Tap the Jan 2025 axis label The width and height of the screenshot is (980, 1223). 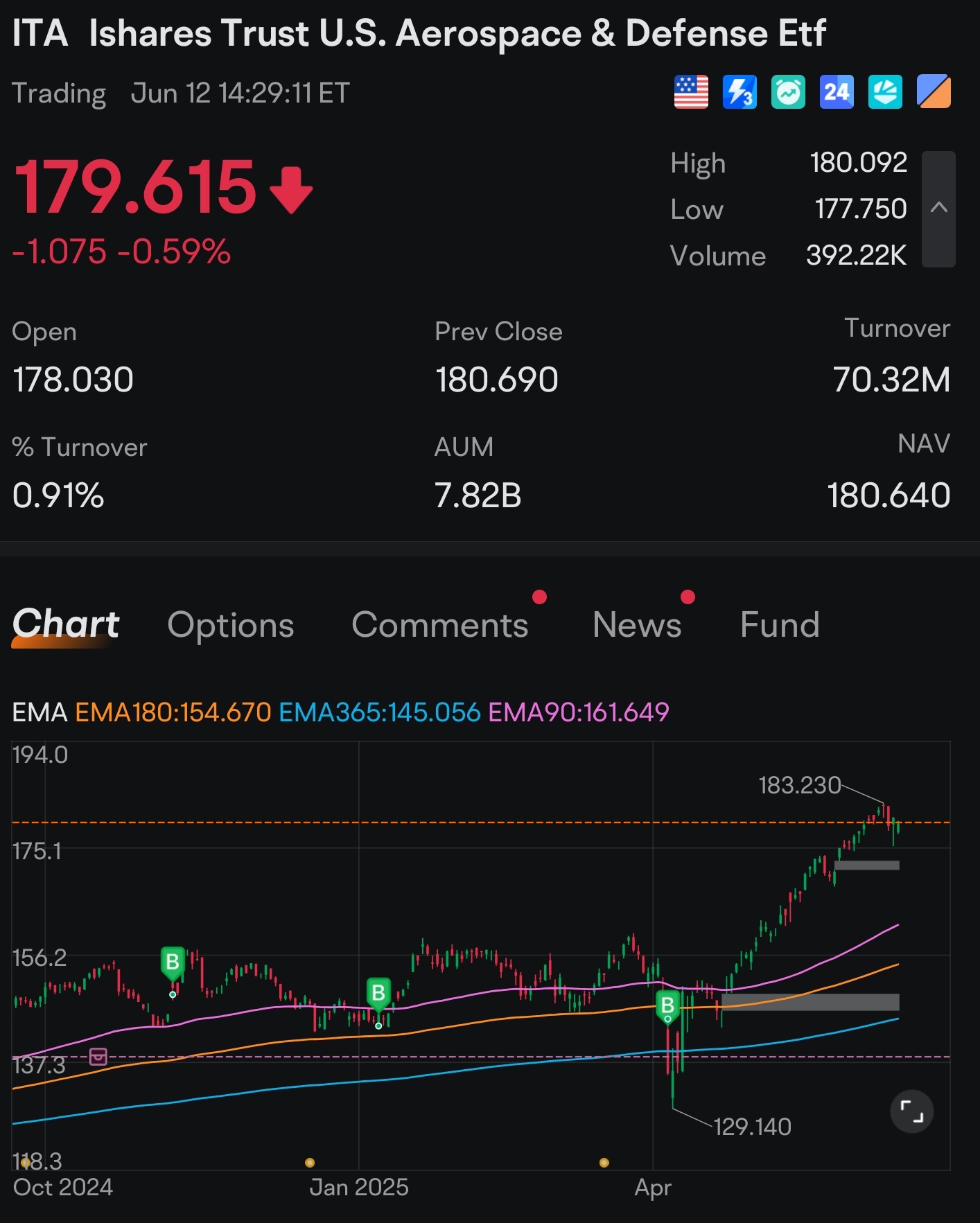[x=359, y=1187]
